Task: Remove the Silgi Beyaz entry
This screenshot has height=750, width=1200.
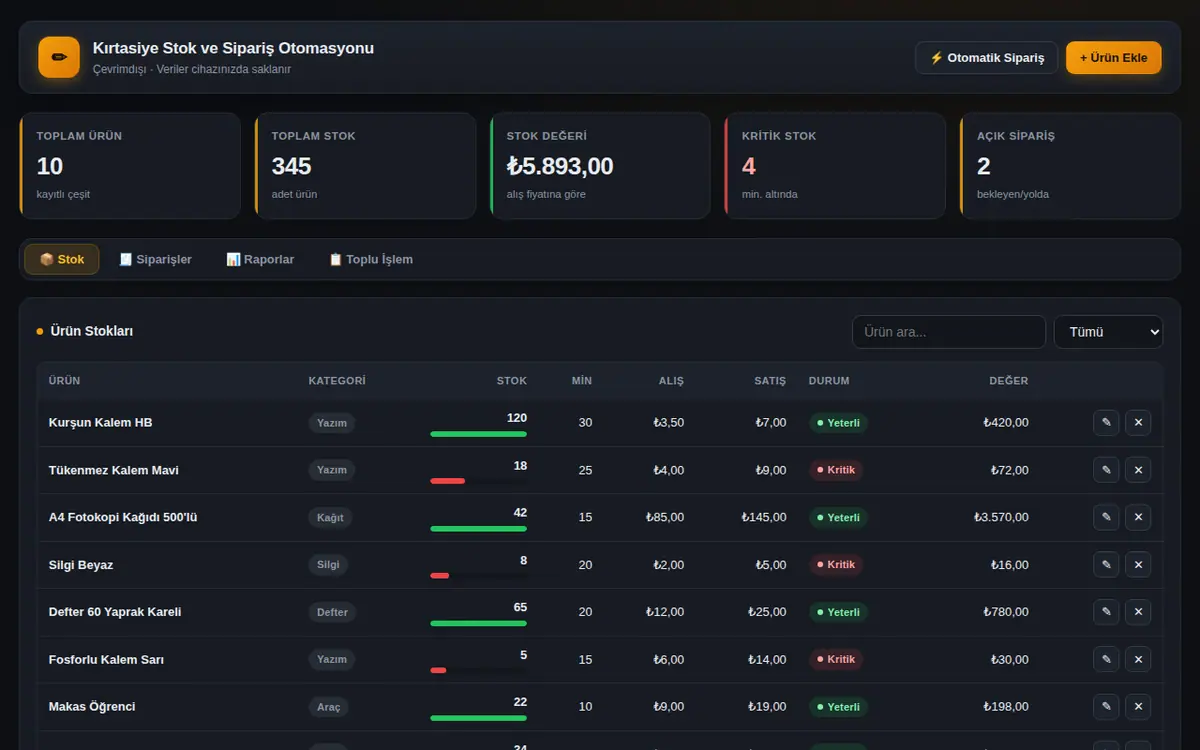Action: [1138, 565]
